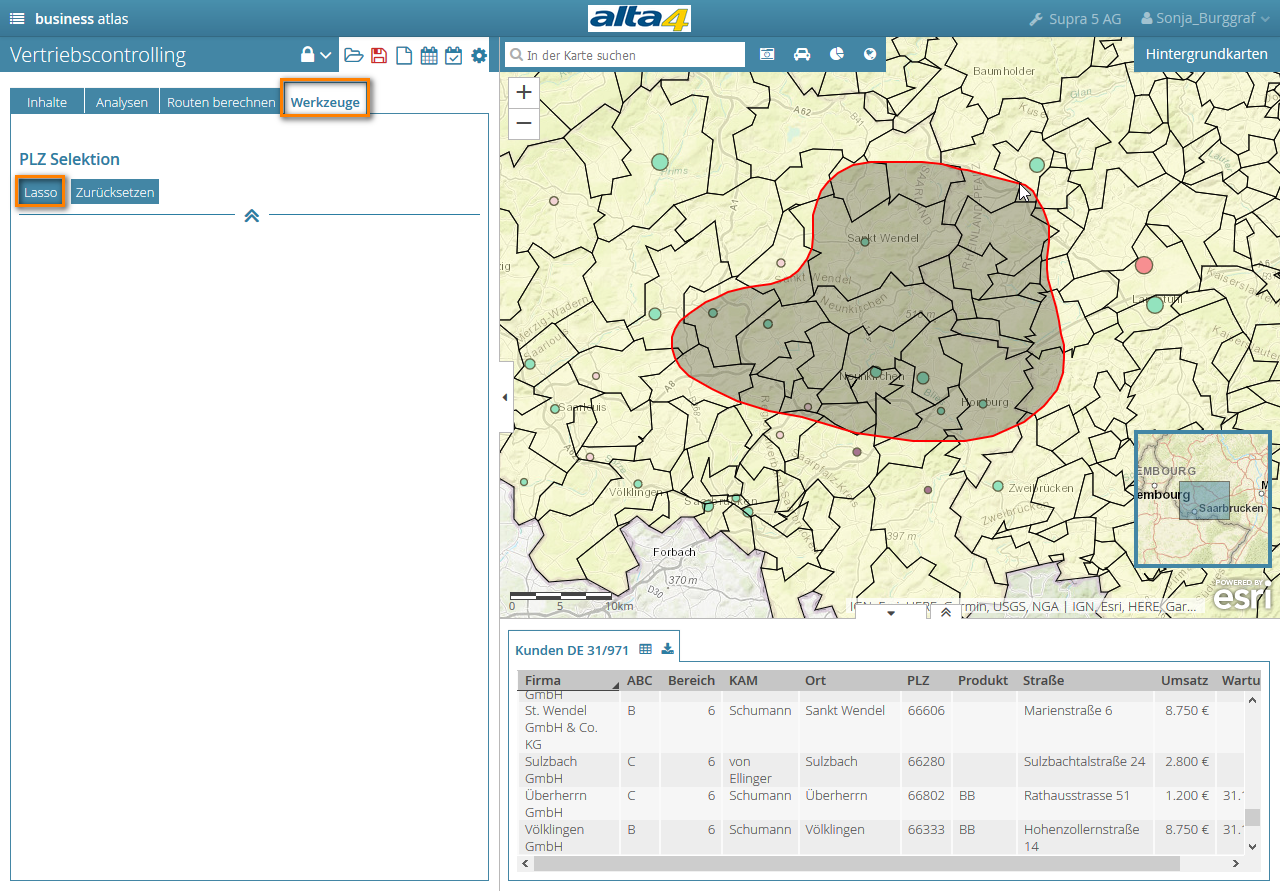The width and height of the screenshot is (1280, 891).
Task: Save project using the red floppy disk icon
Action: [x=379, y=56]
